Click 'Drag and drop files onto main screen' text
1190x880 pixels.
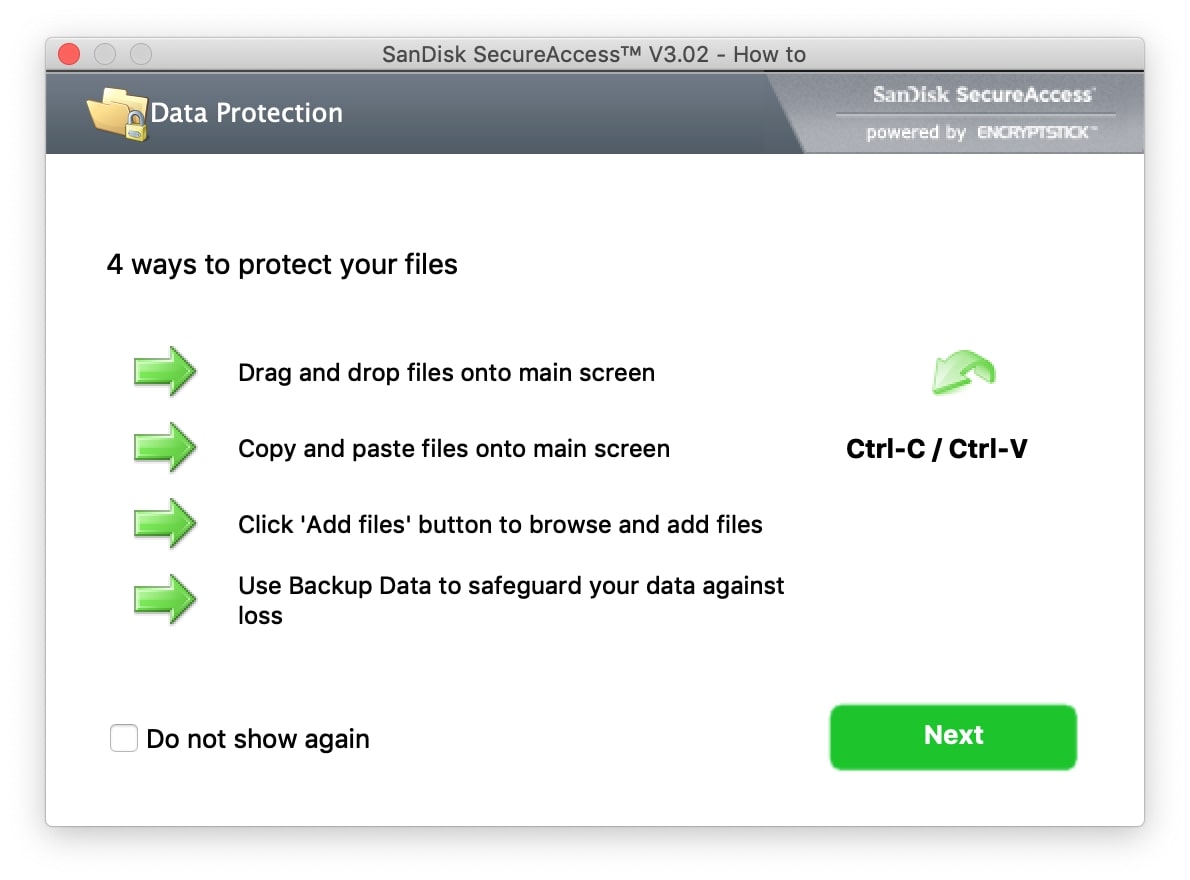[x=446, y=373]
